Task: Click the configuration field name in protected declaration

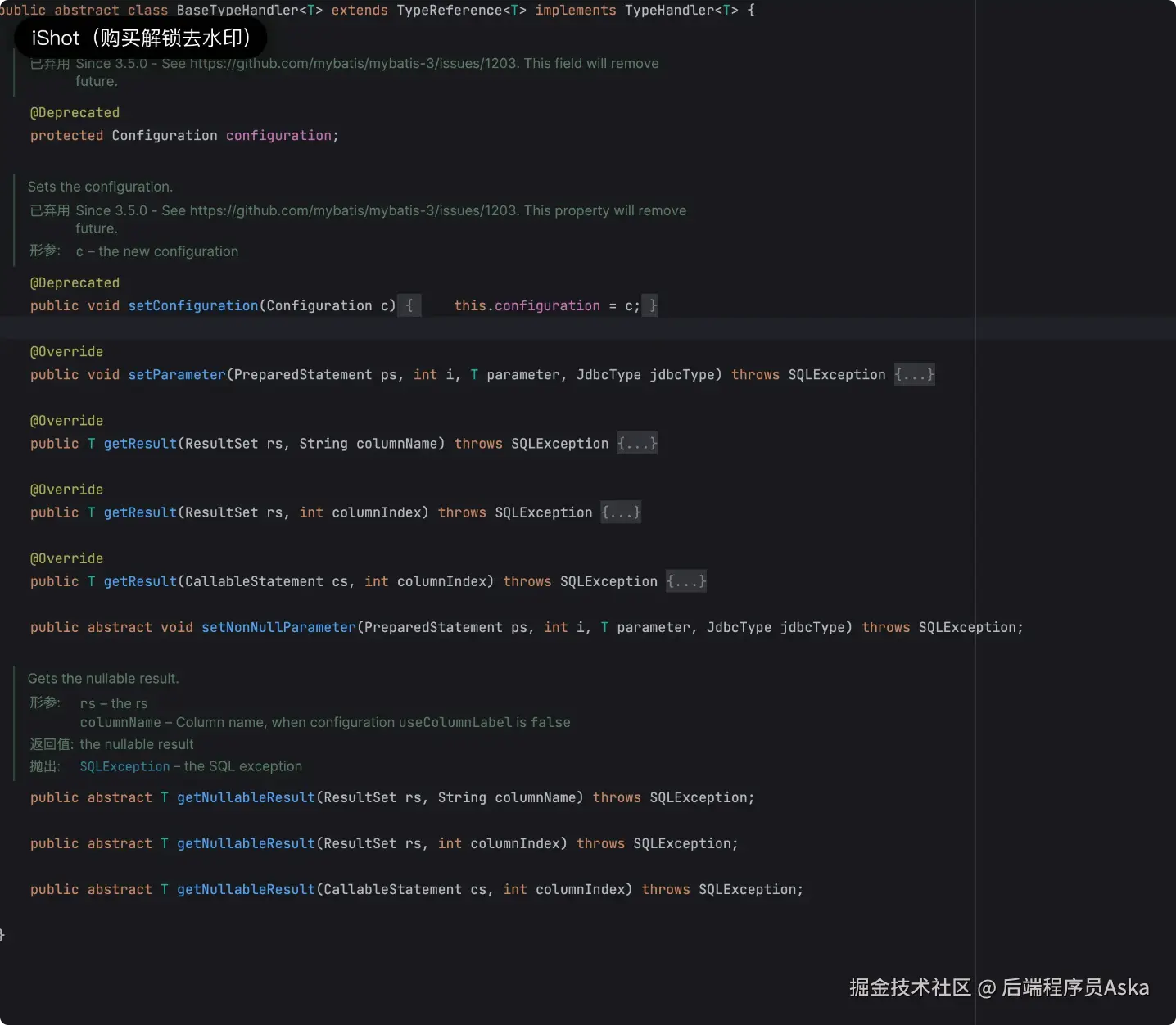Action: tap(278, 136)
